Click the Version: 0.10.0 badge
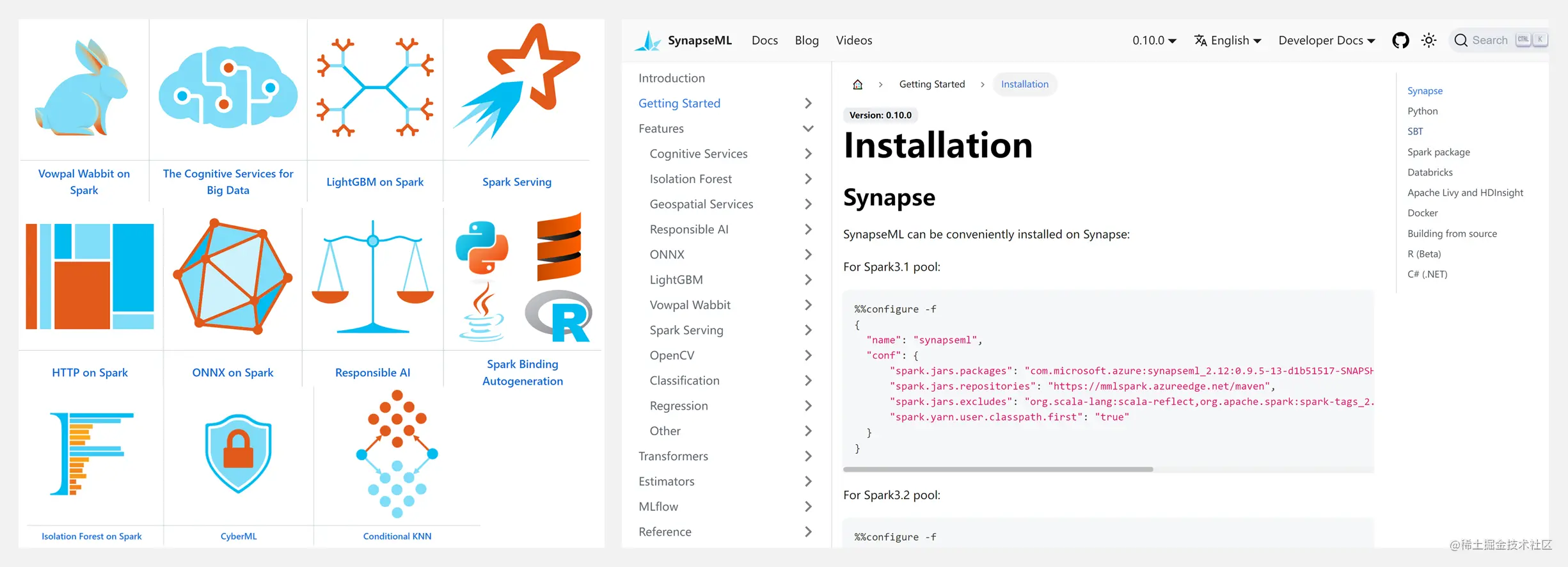The image size is (1568, 567). pos(880,115)
